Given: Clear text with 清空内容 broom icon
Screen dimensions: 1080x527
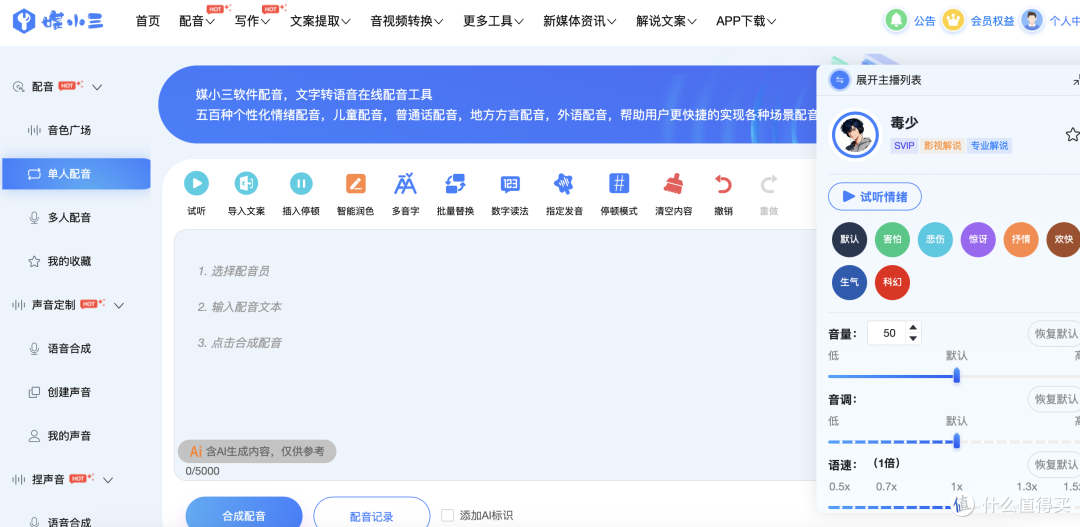Looking at the screenshot, I should pyautogui.click(x=673, y=183).
